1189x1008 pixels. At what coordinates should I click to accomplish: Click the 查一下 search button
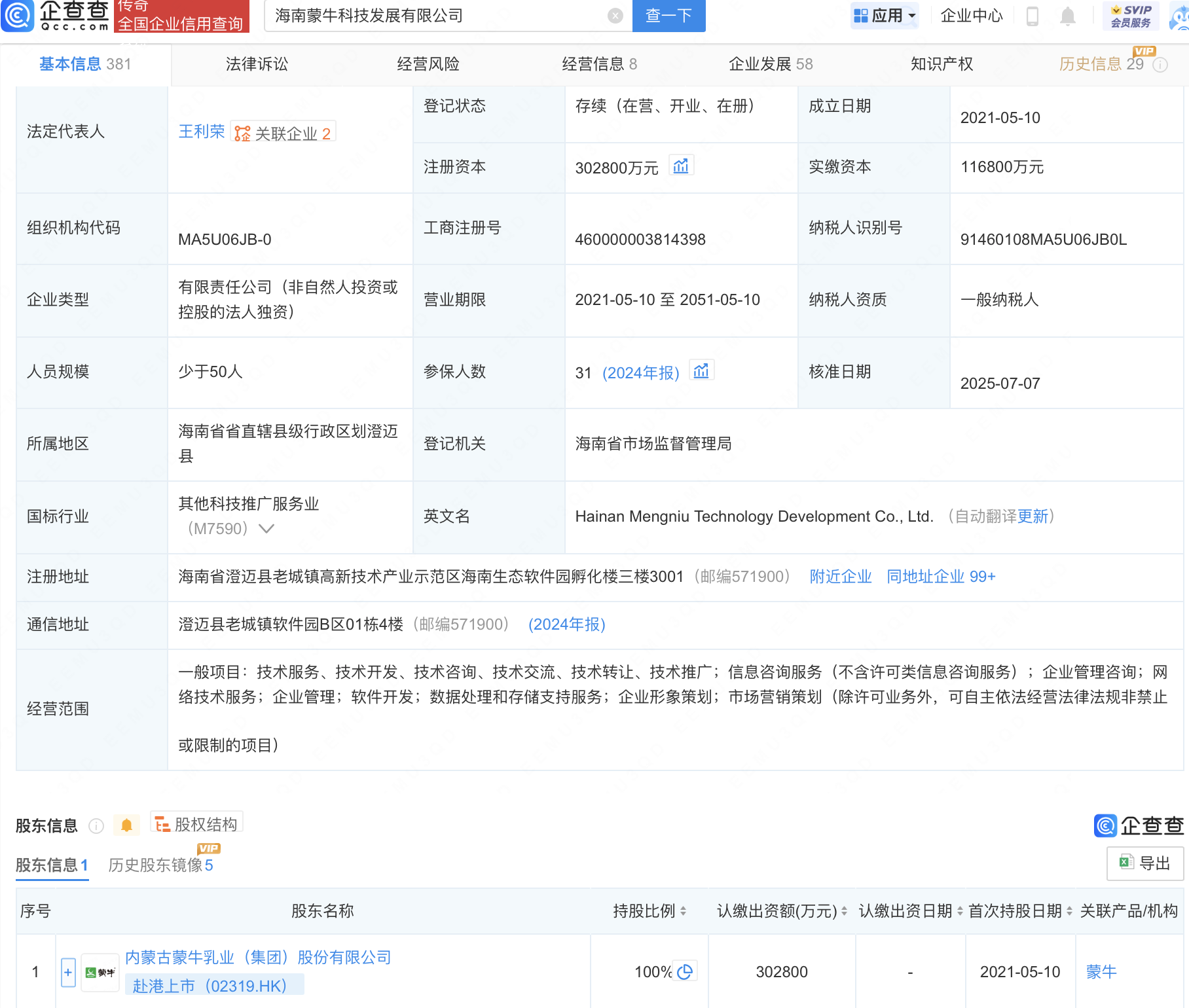click(668, 16)
